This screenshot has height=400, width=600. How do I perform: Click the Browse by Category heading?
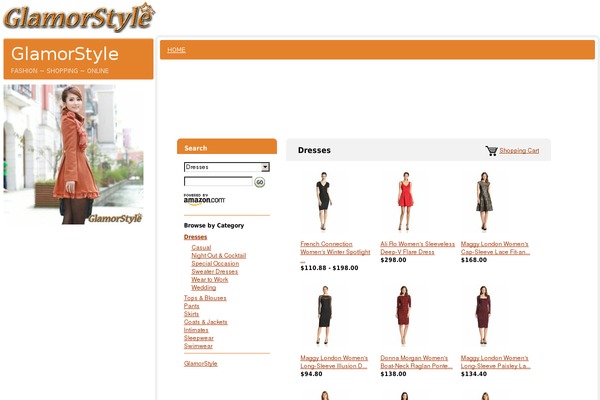(214, 225)
